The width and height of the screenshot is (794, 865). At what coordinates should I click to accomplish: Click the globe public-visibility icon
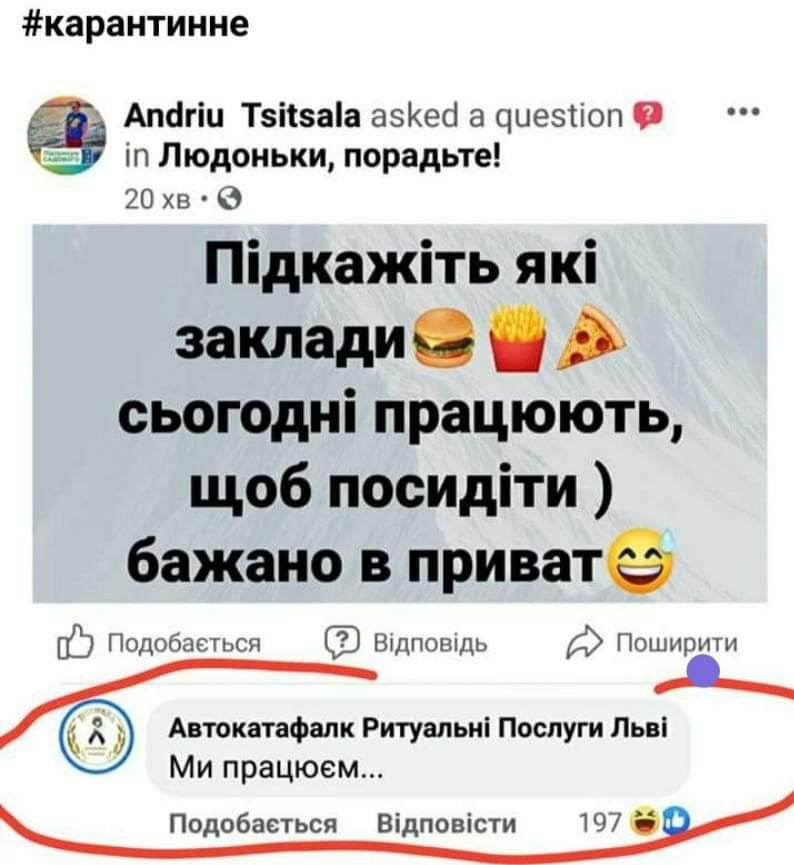[230, 199]
